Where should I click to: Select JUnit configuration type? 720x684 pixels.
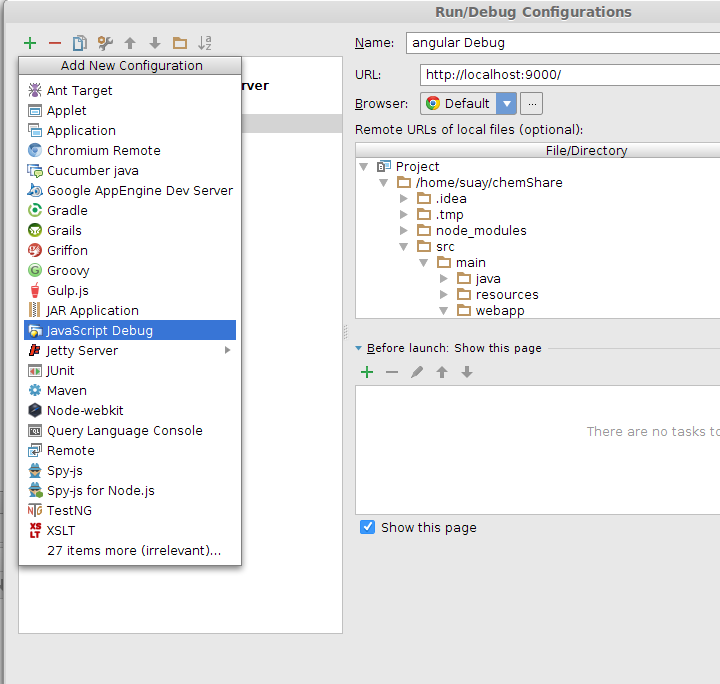[x=130, y=370]
